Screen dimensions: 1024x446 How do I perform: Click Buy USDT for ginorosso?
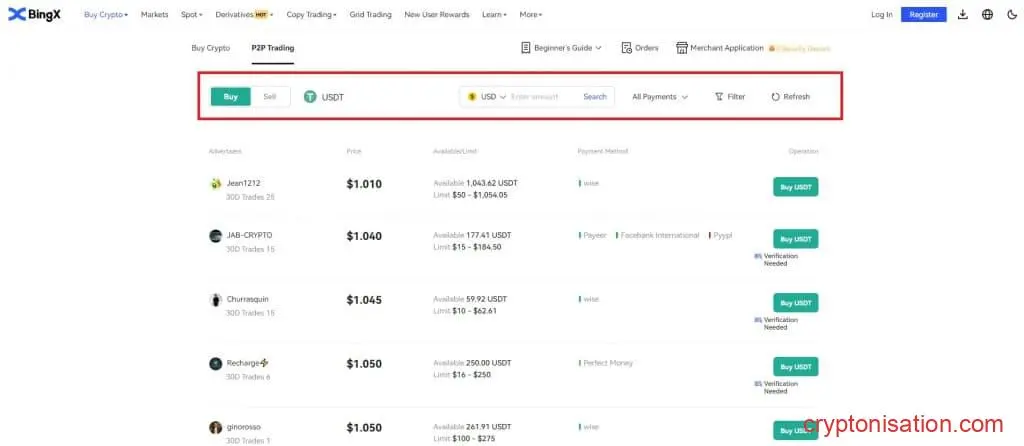coord(795,430)
